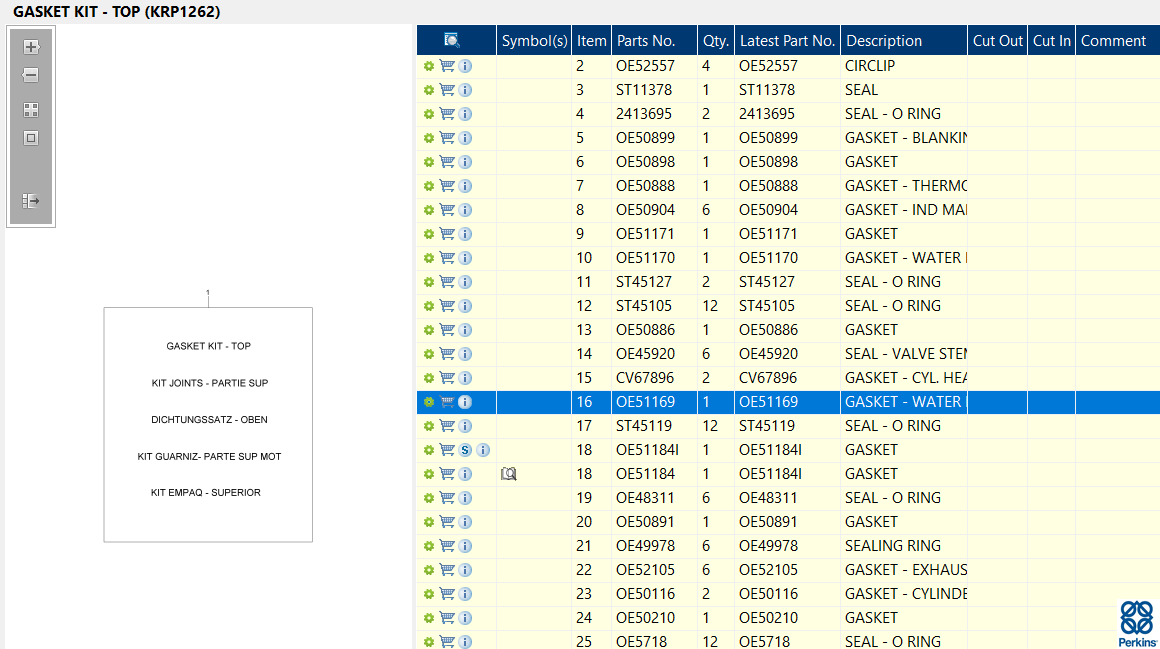Open info icon for item 4 part 2413695

pyautogui.click(x=465, y=114)
